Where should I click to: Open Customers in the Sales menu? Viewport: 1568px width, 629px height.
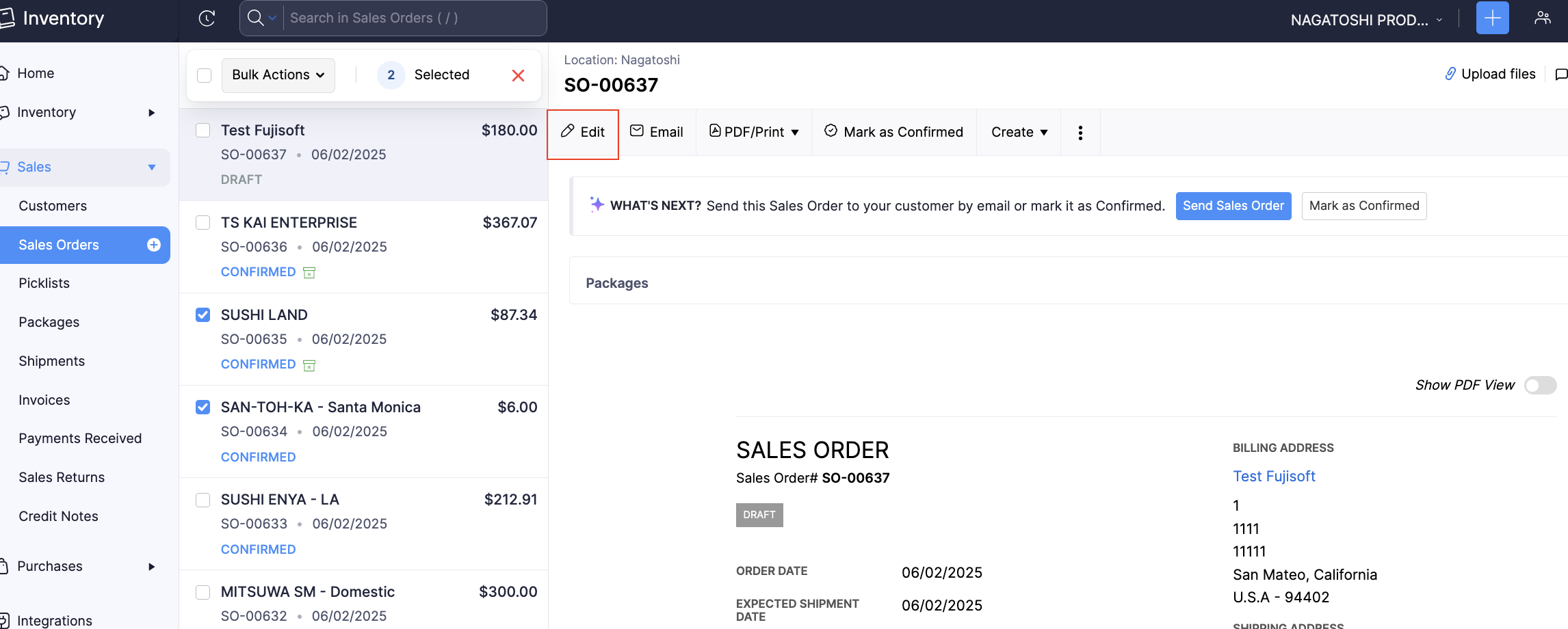53,206
